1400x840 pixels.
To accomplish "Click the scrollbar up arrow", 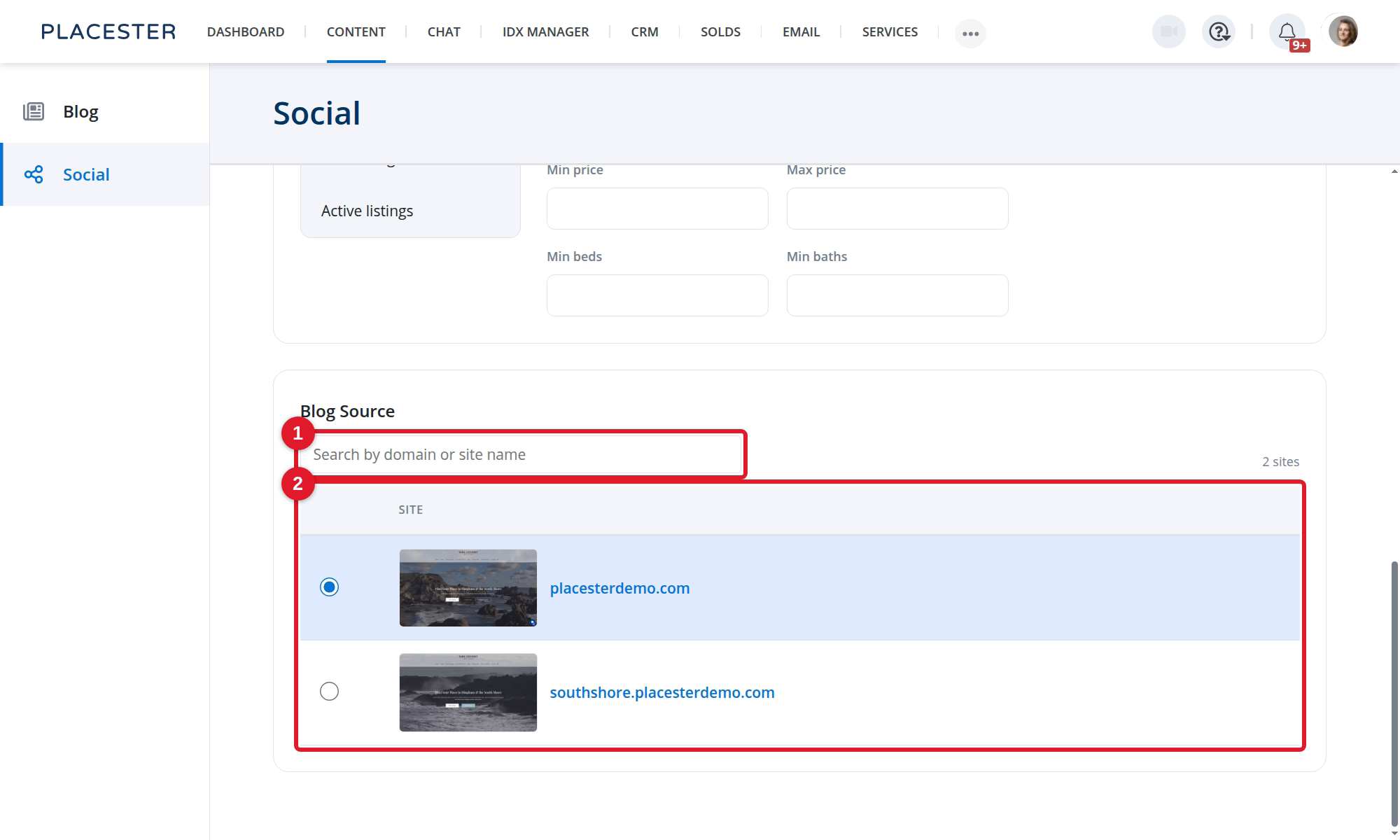I will [1394, 171].
